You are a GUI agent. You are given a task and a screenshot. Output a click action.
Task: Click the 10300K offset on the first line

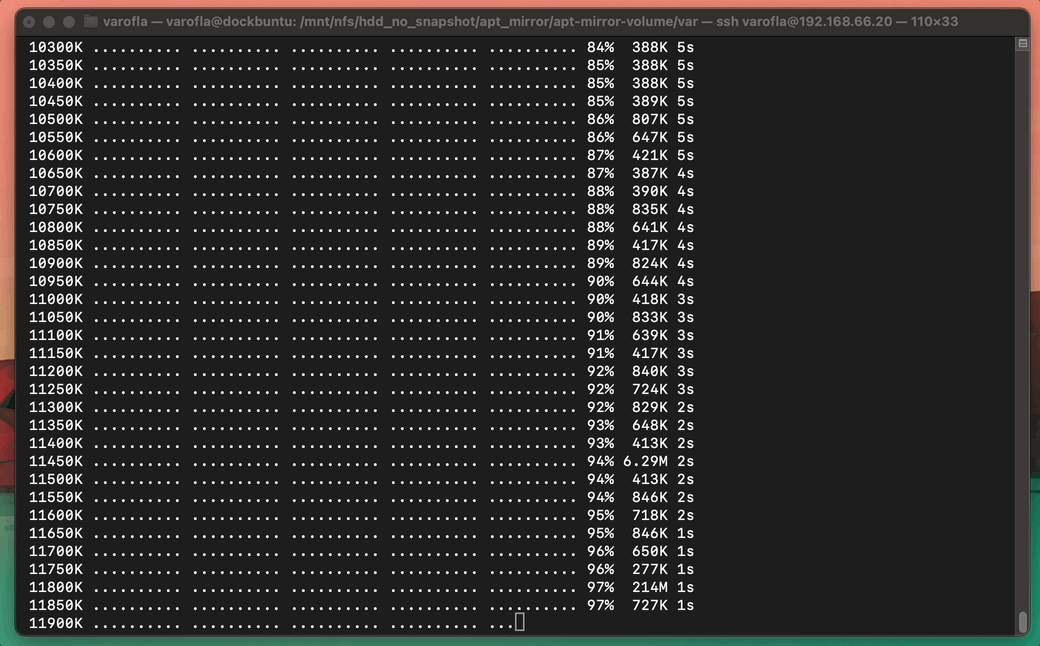pyautogui.click(x=56, y=47)
